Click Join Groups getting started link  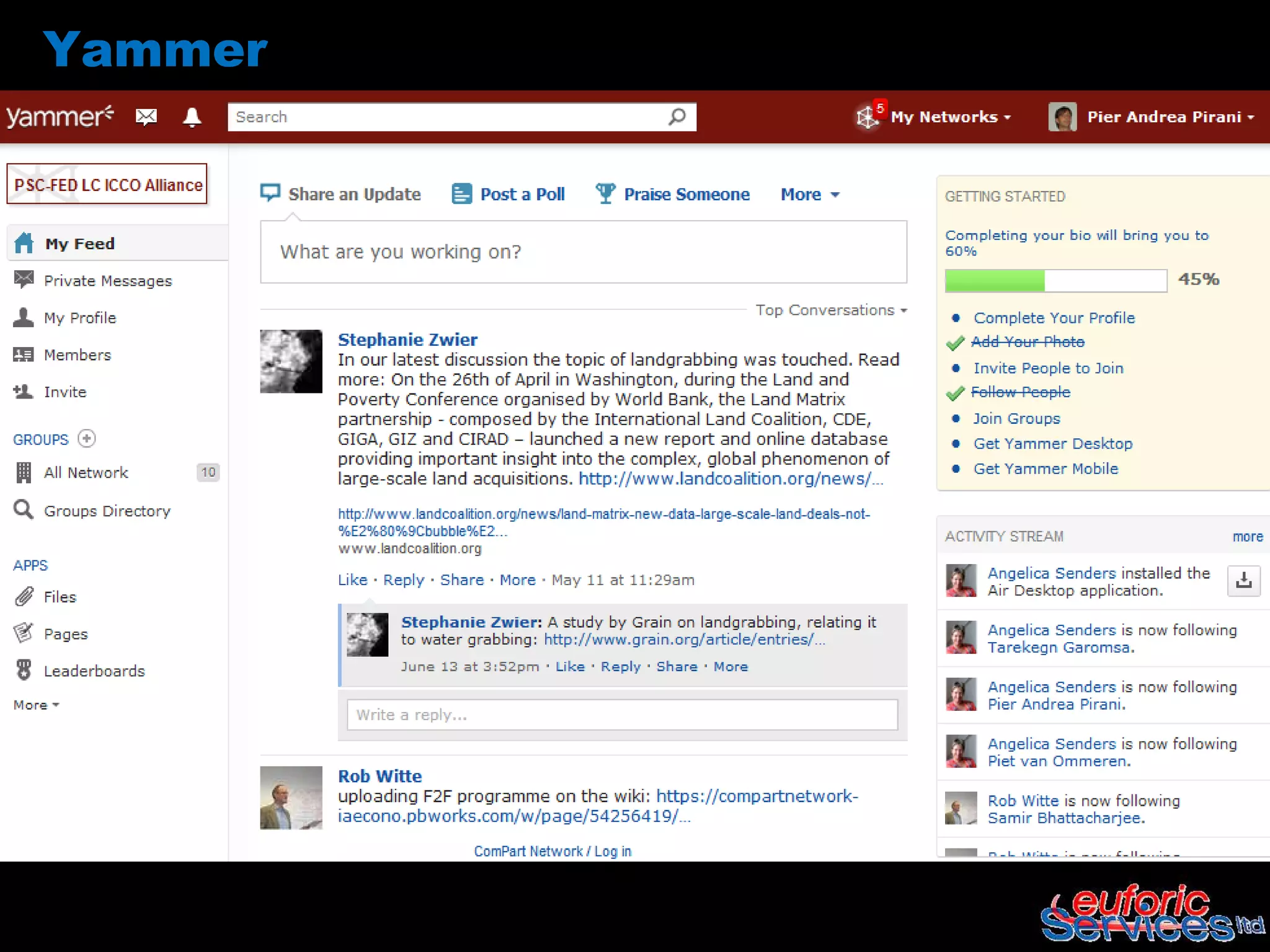pos(1016,418)
